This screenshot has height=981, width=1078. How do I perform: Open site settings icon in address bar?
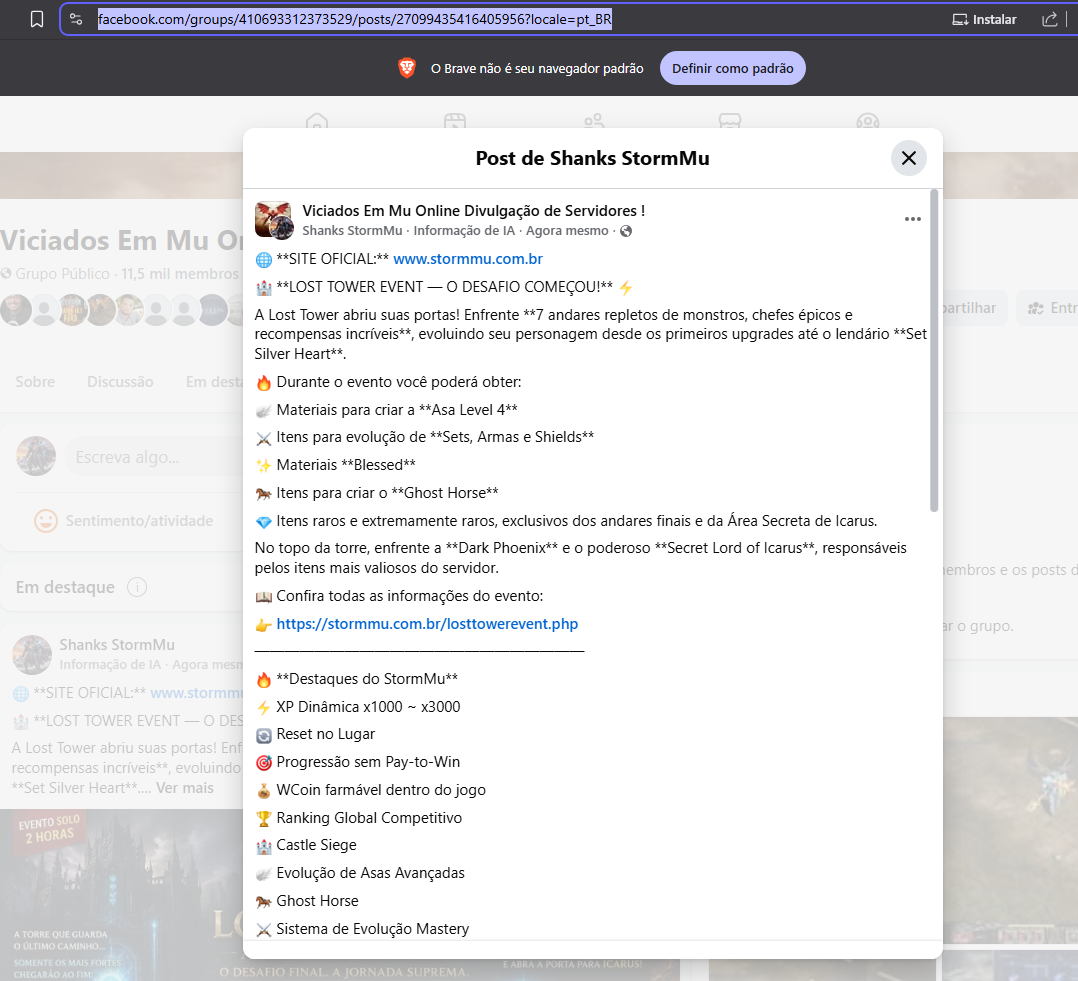click(x=76, y=19)
